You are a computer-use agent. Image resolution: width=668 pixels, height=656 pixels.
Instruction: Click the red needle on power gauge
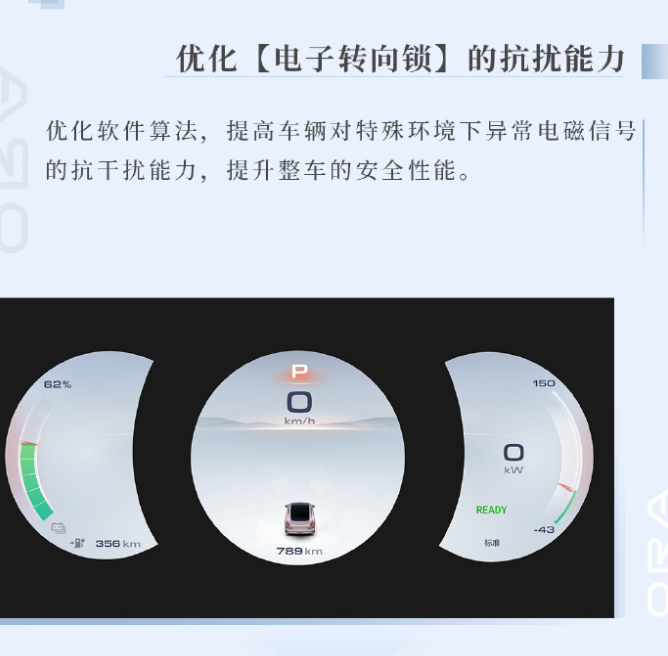pyautogui.click(x=567, y=487)
